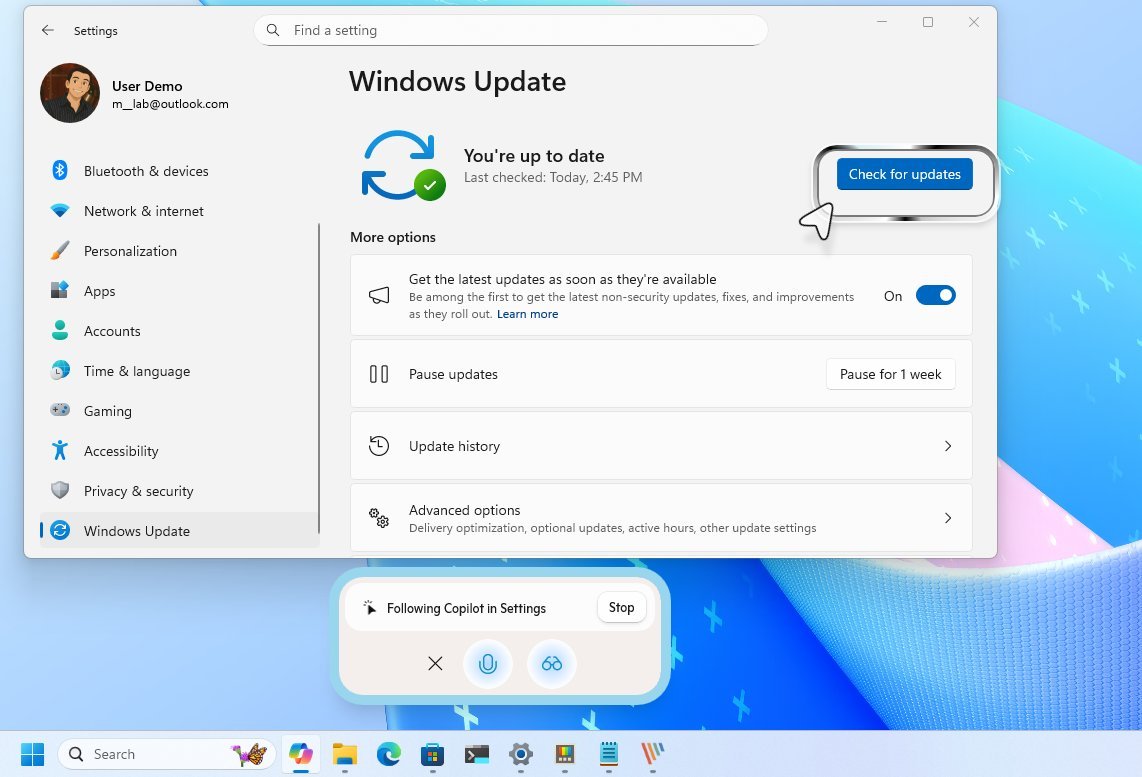The width and height of the screenshot is (1142, 777).
Task: Click the Windows Start button
Action: tap(33, 754)
